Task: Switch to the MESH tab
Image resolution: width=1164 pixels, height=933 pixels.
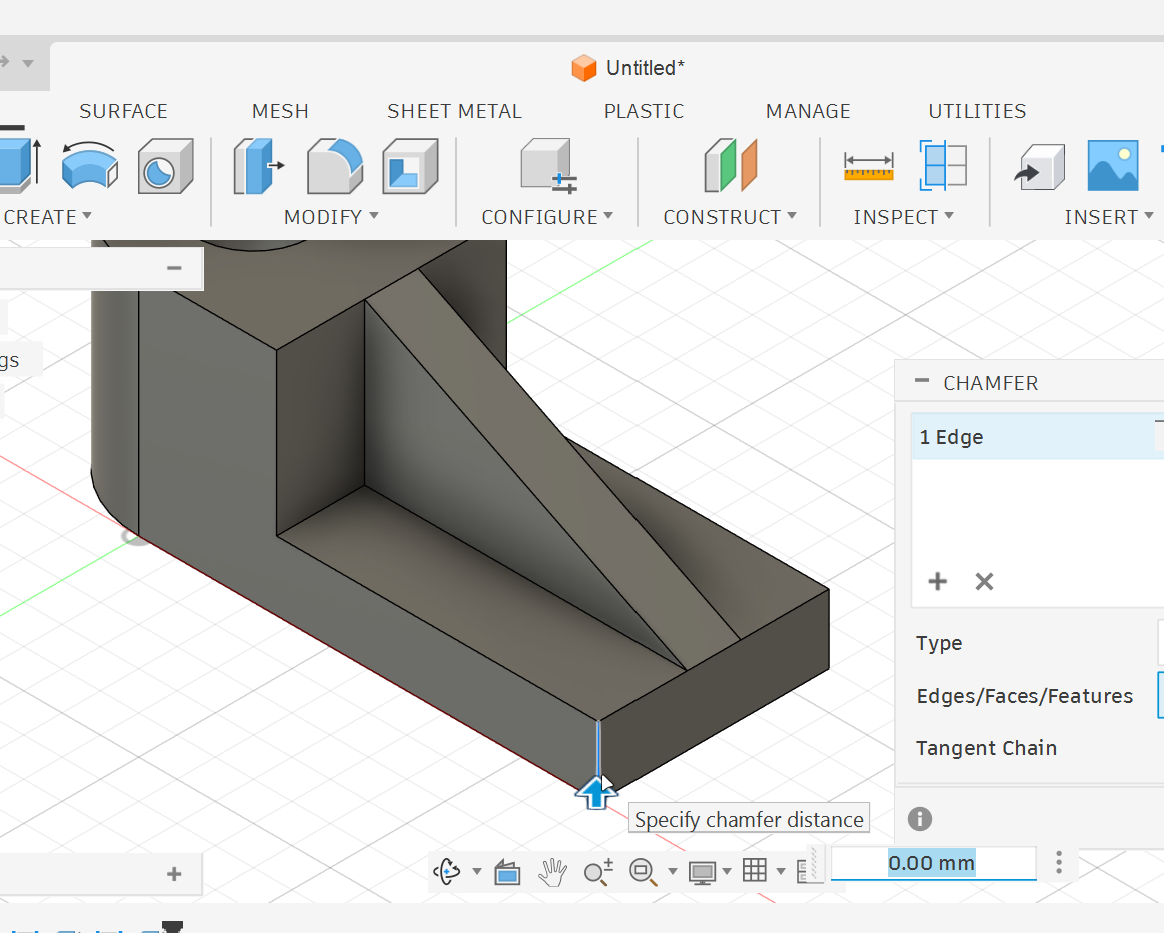Action: click(x=280, y=111)
